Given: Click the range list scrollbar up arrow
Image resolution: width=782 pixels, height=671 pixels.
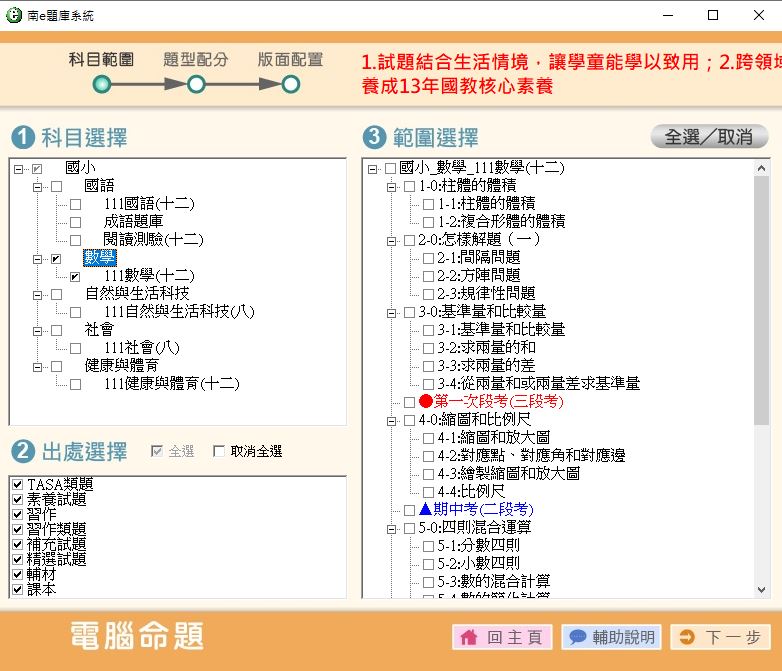Looking at the screenshot, I should (x=761, y=169).
